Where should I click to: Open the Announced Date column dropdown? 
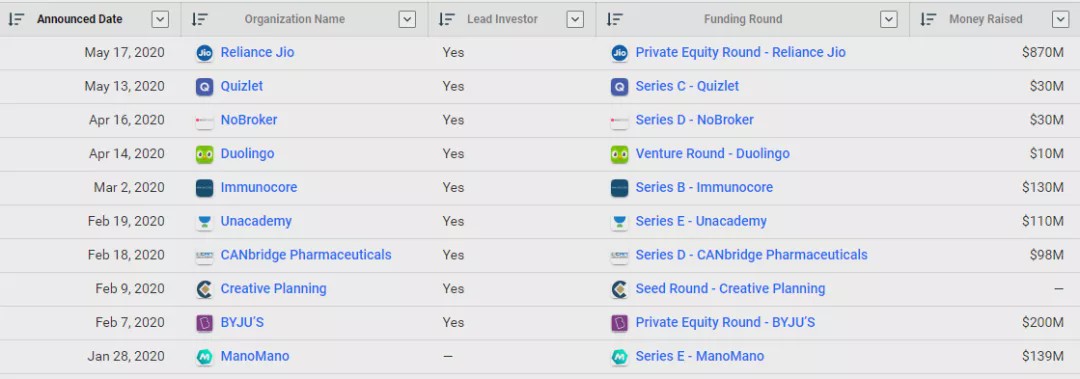160,19
